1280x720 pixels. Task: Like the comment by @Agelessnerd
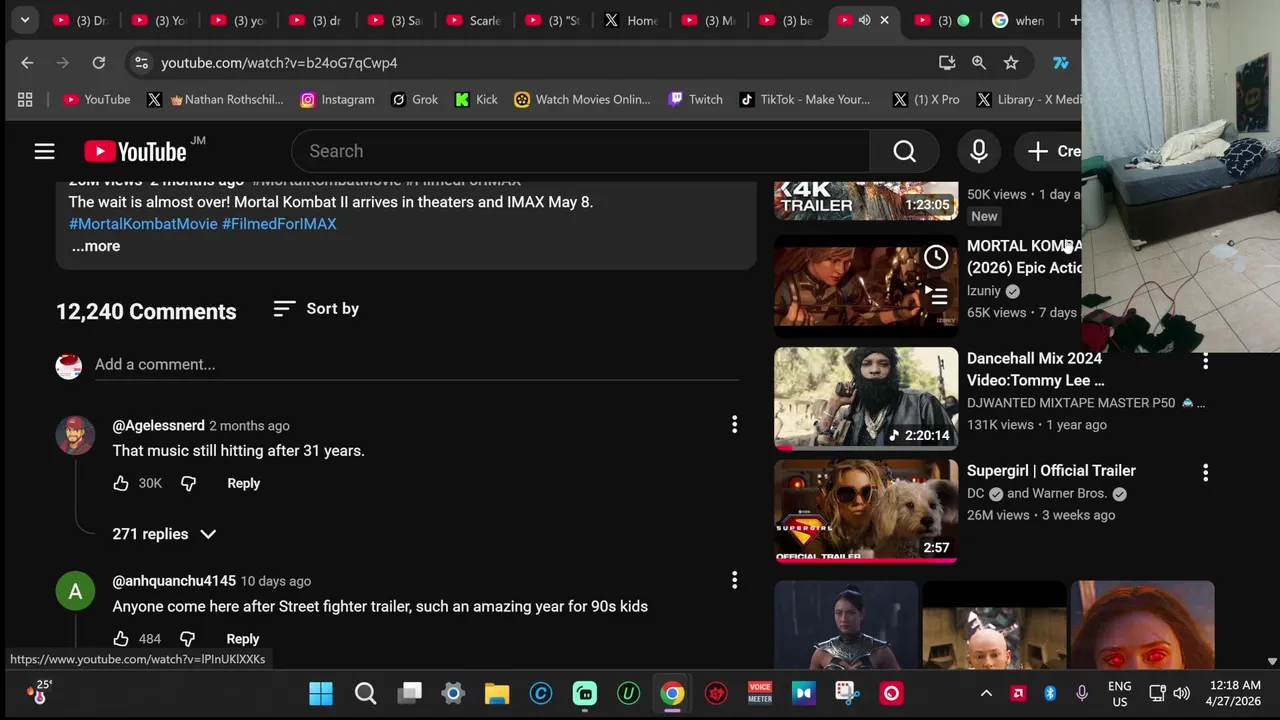tap(121, 483)
